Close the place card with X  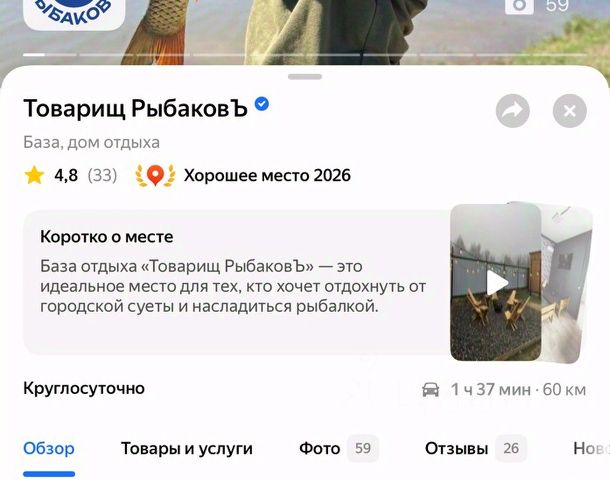[570, 111]
